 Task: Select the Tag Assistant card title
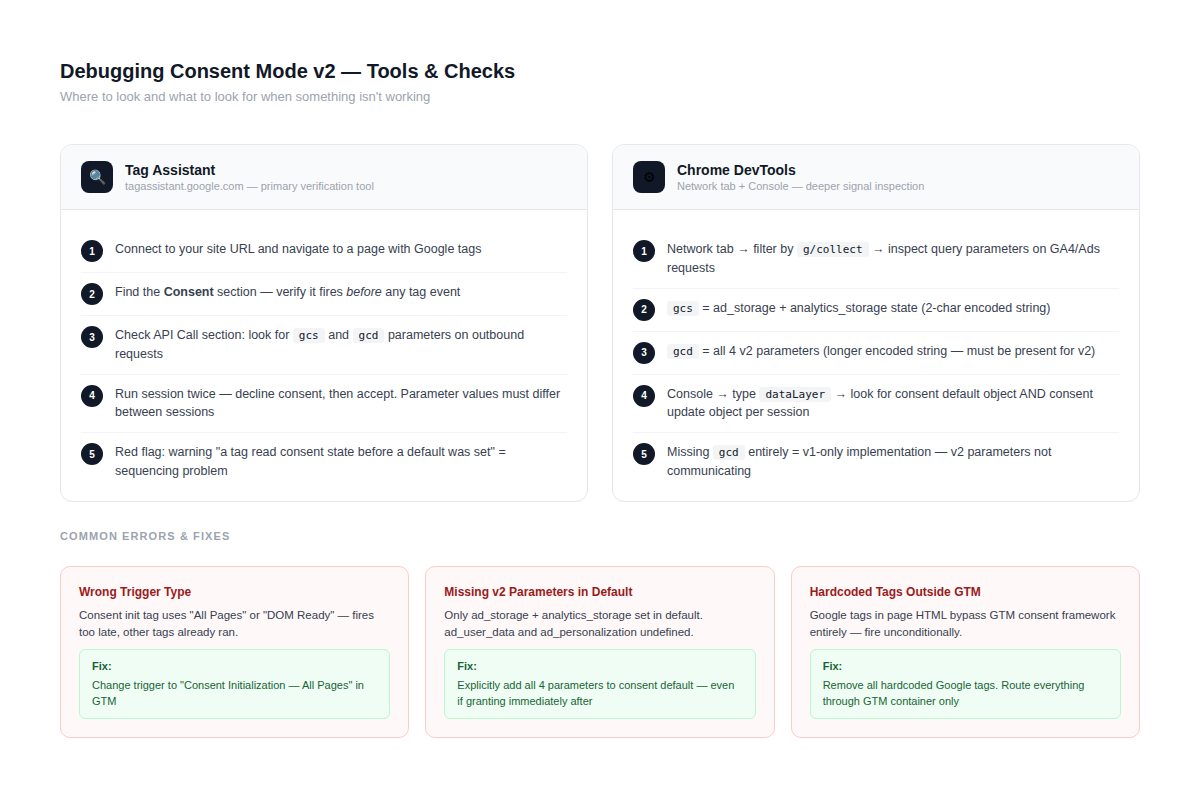click(170, 170)
